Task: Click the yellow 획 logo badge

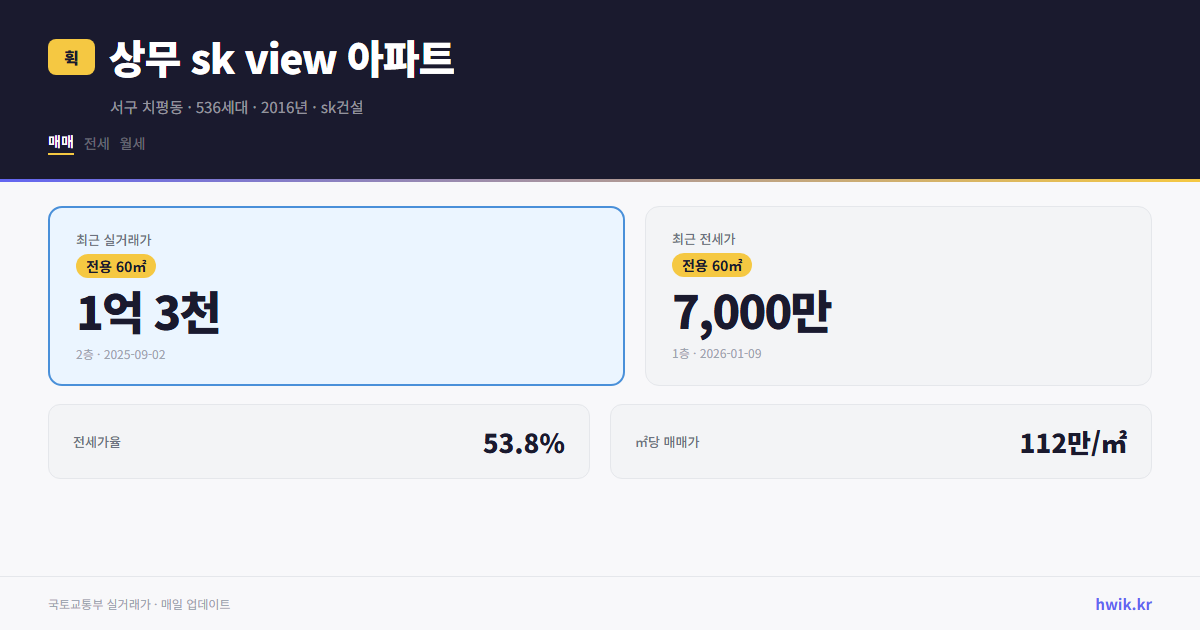Action: tap(69, 57)
